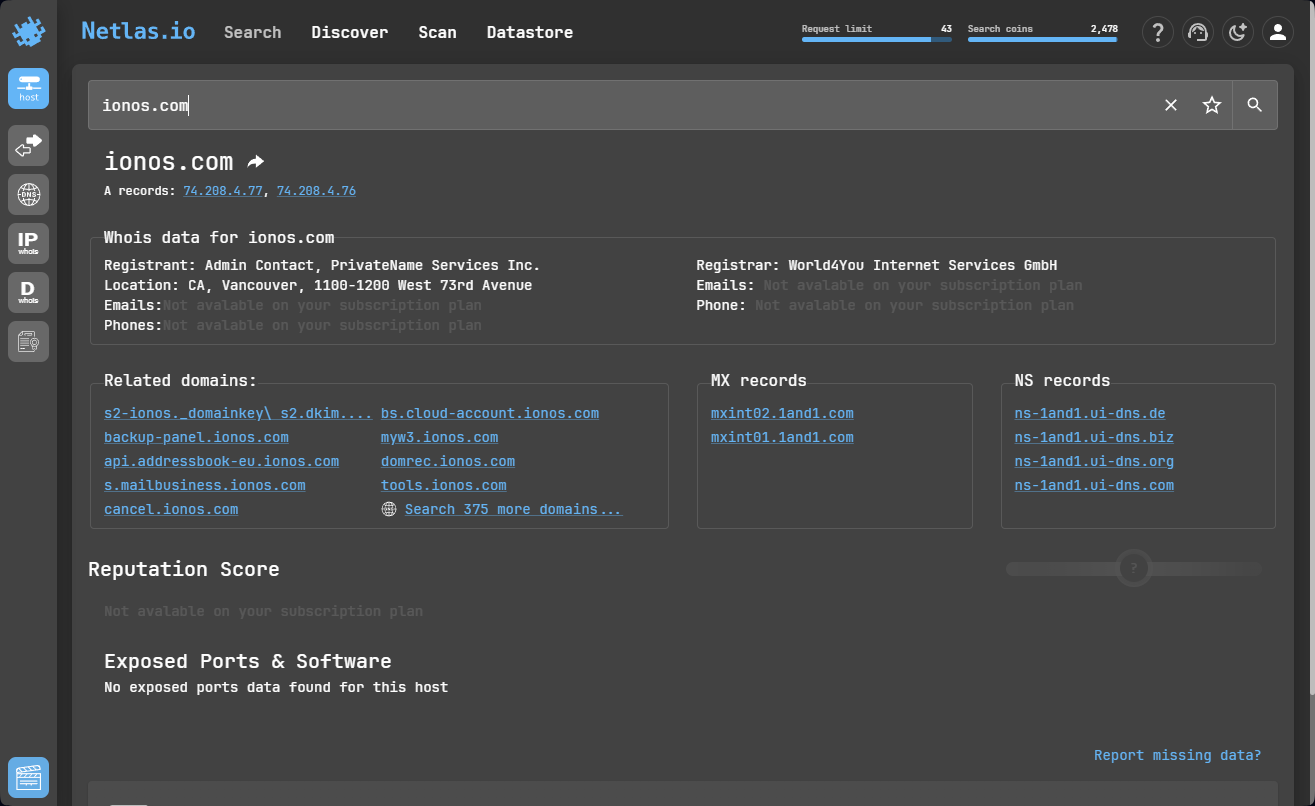1315x806 pixels.
Task: Open NS record ns-1and1.ui-dns.com
Action: [x=1094, y=485]
